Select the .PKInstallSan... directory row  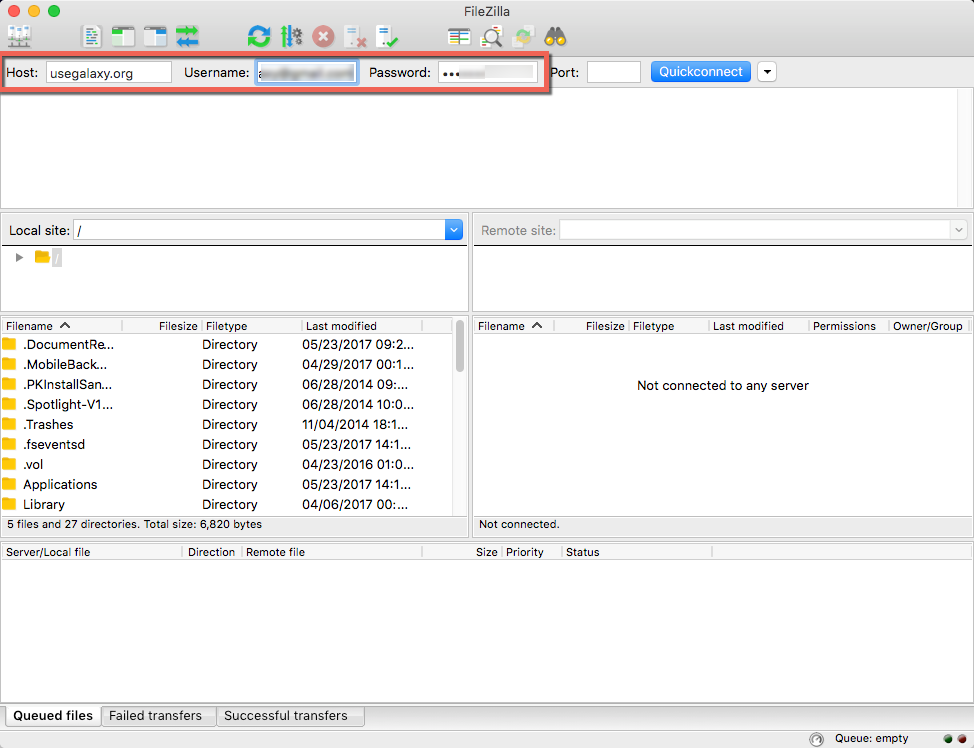(227, 384)
